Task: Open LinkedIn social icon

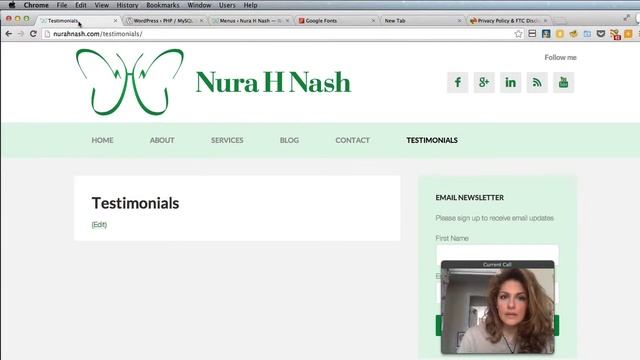Action: coord(511,82)
